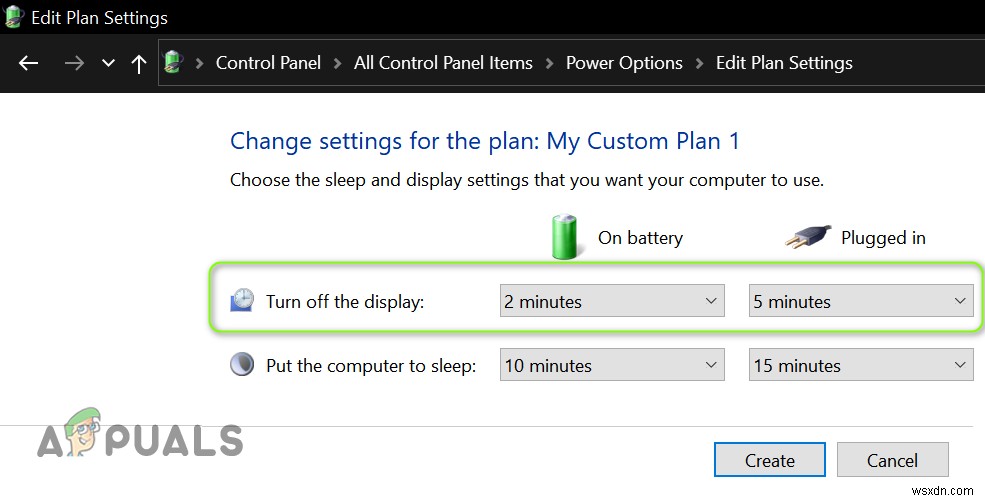Navigate to All Control Panel Items breadcrumb
This screenshot has height=501, width=985.
tap(443, 63)
